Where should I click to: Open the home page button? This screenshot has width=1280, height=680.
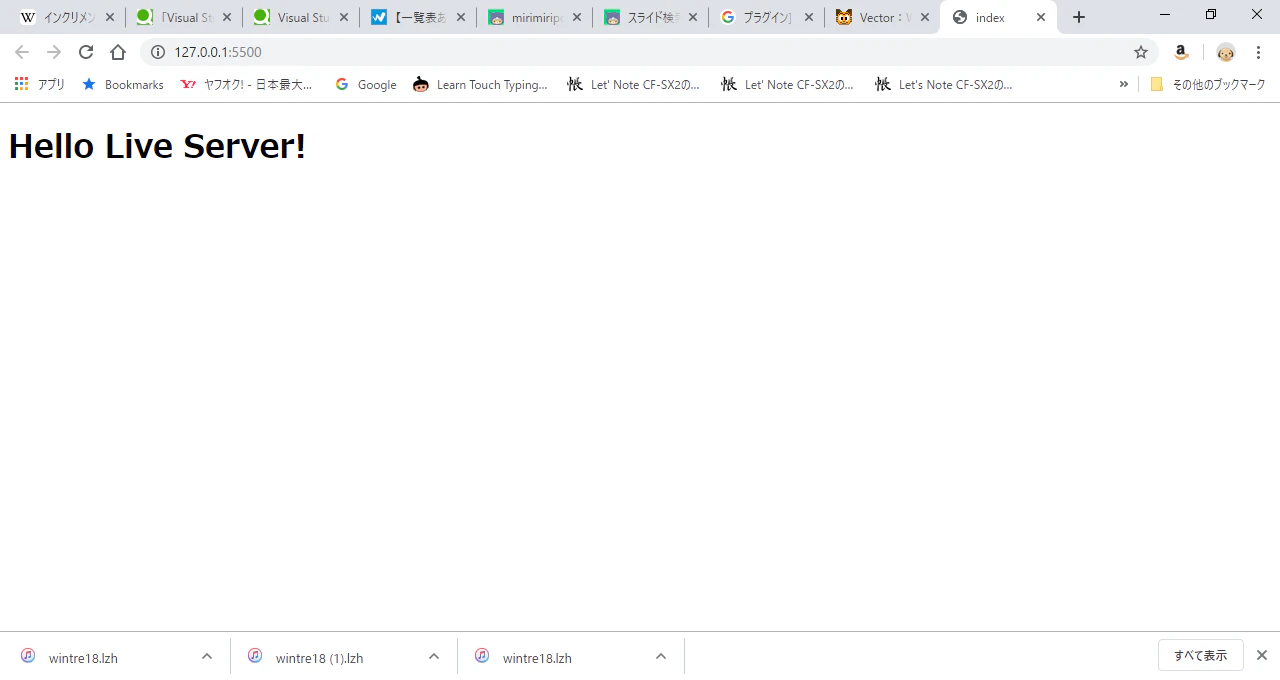point(118,52)
